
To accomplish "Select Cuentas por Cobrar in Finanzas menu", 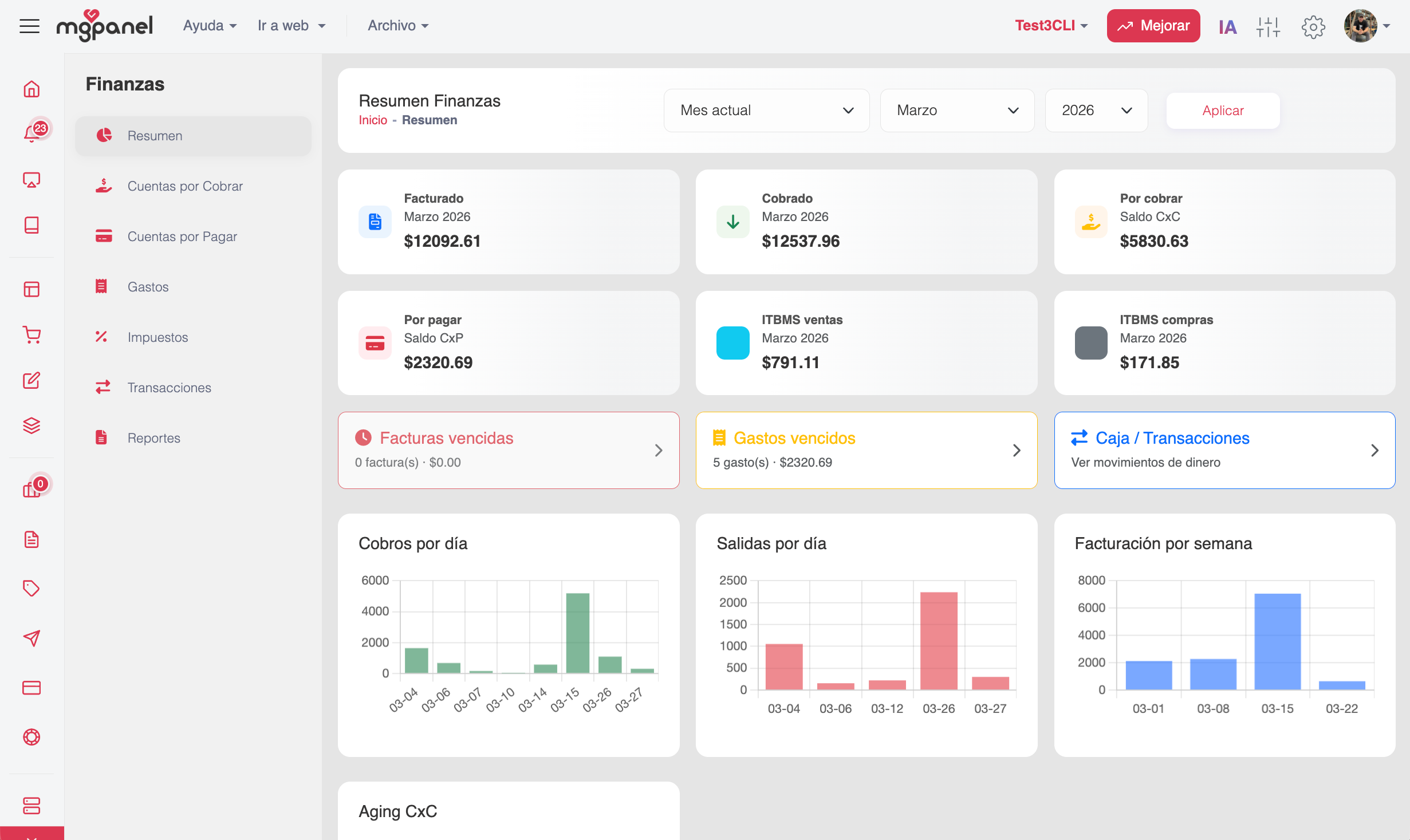I will 185,186.
